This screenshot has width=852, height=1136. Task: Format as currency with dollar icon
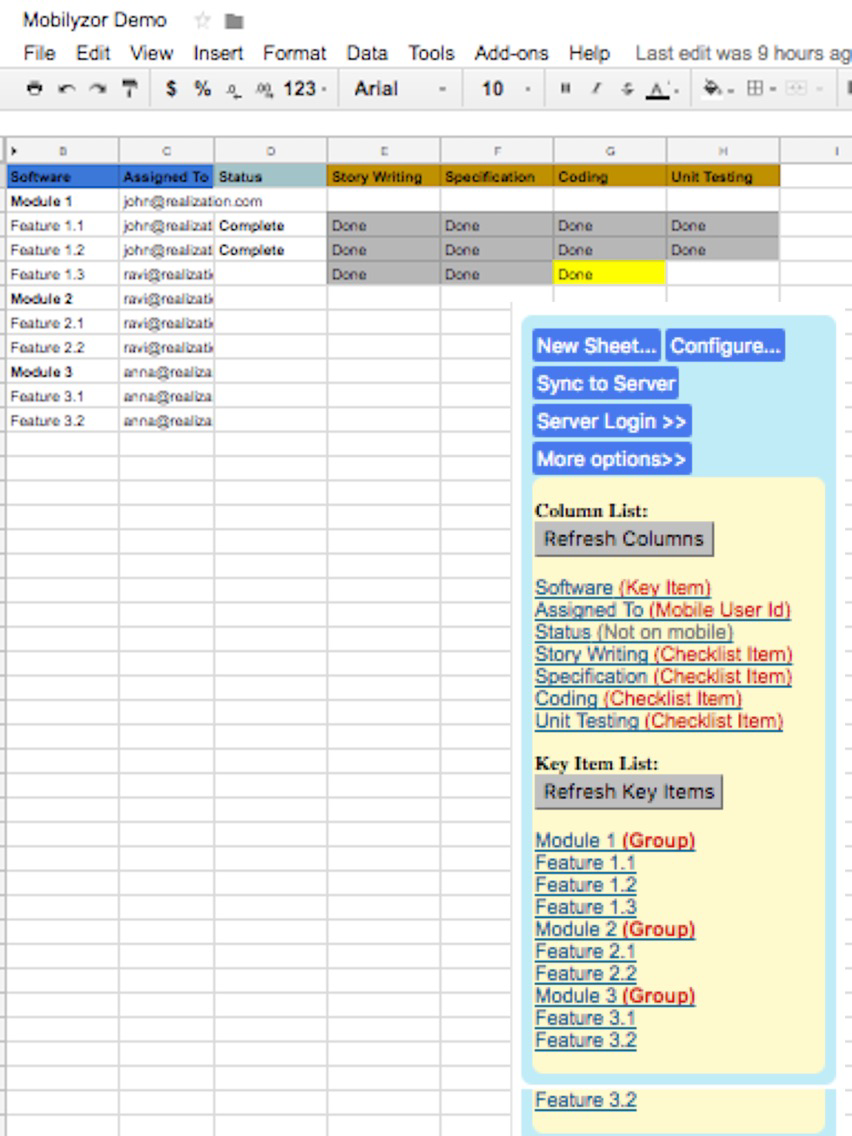[171, 88]
